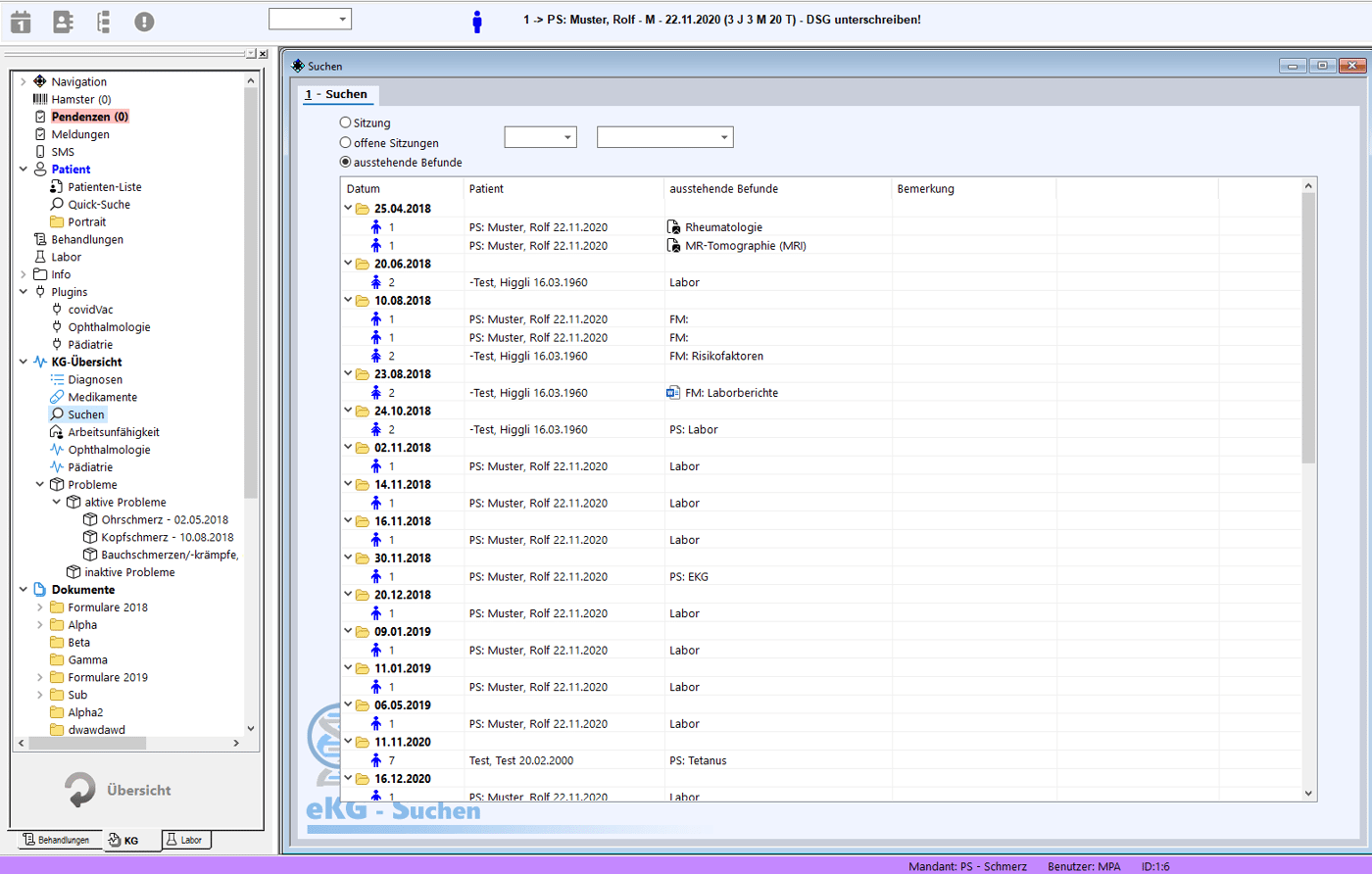
Task: Open Ophthalmologie under Plugins
Action: click(109, 326)
